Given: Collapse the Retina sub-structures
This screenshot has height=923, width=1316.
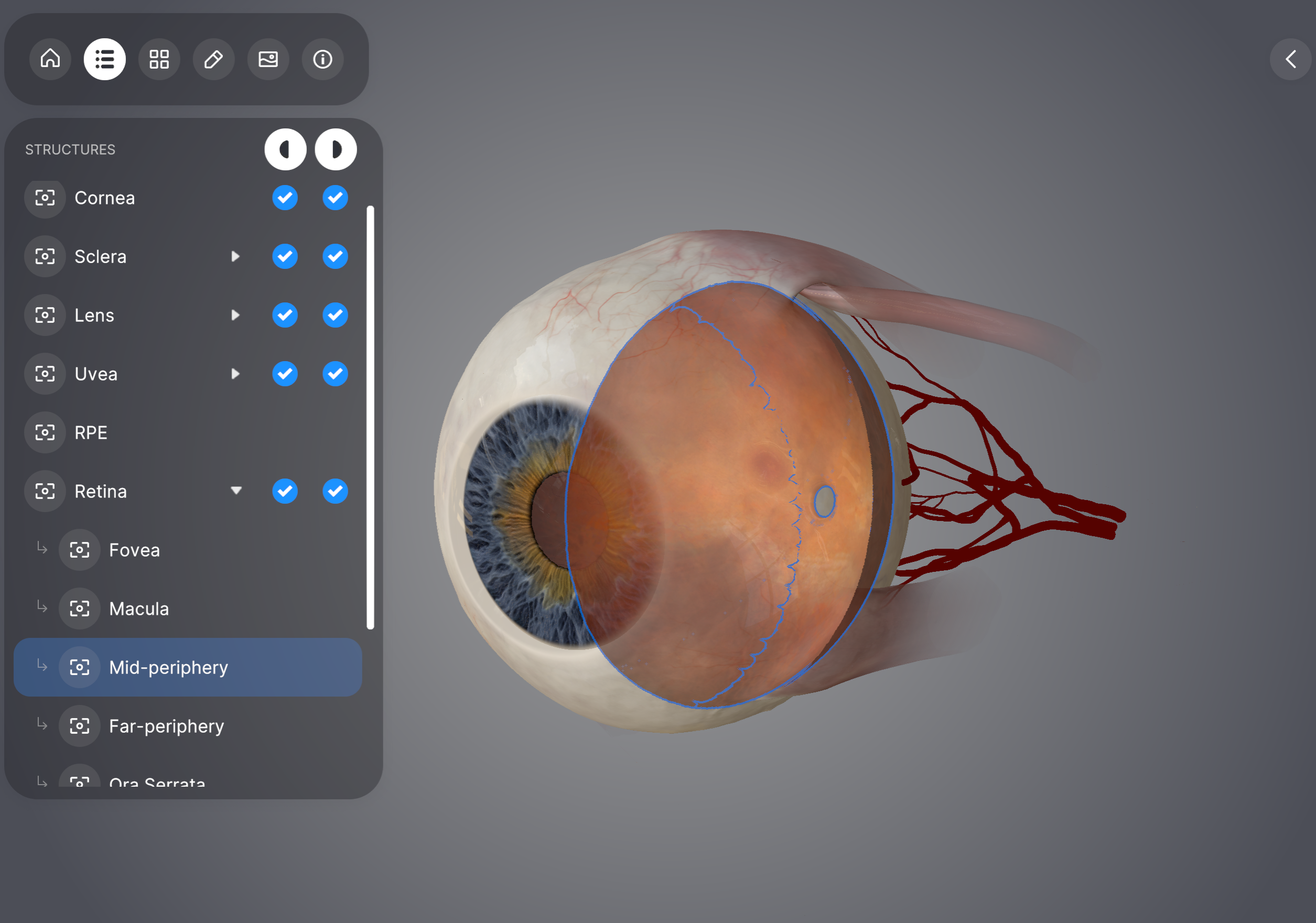Looking at the screenshot, I should point(236,491).
